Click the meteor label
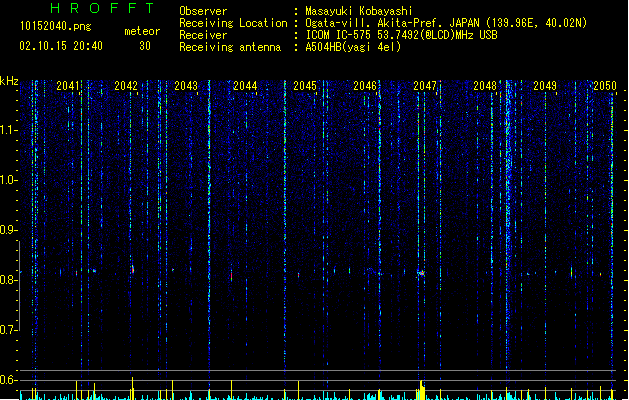Viewport: 629px width, 400px height. pos(142,31)
